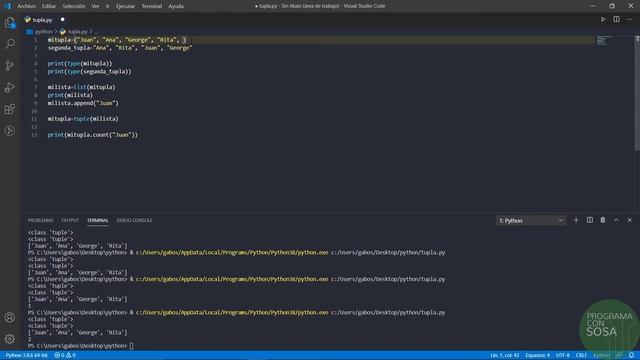
Task: Click the line 'print(type(mitupla))'
Action: [80, 63]
